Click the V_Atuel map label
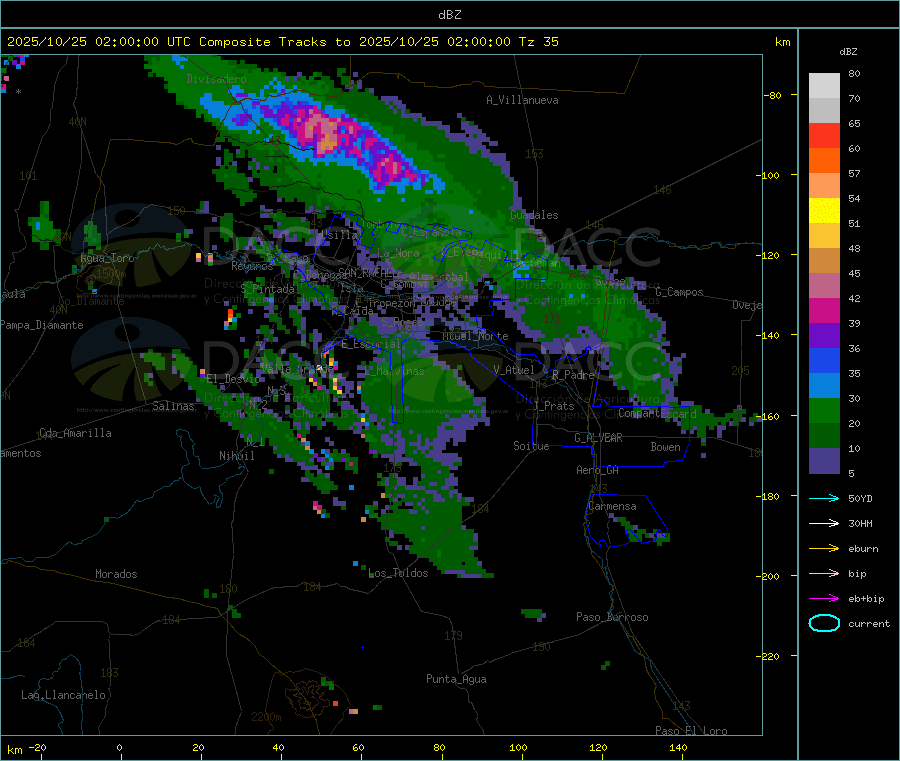 [514, 370]
